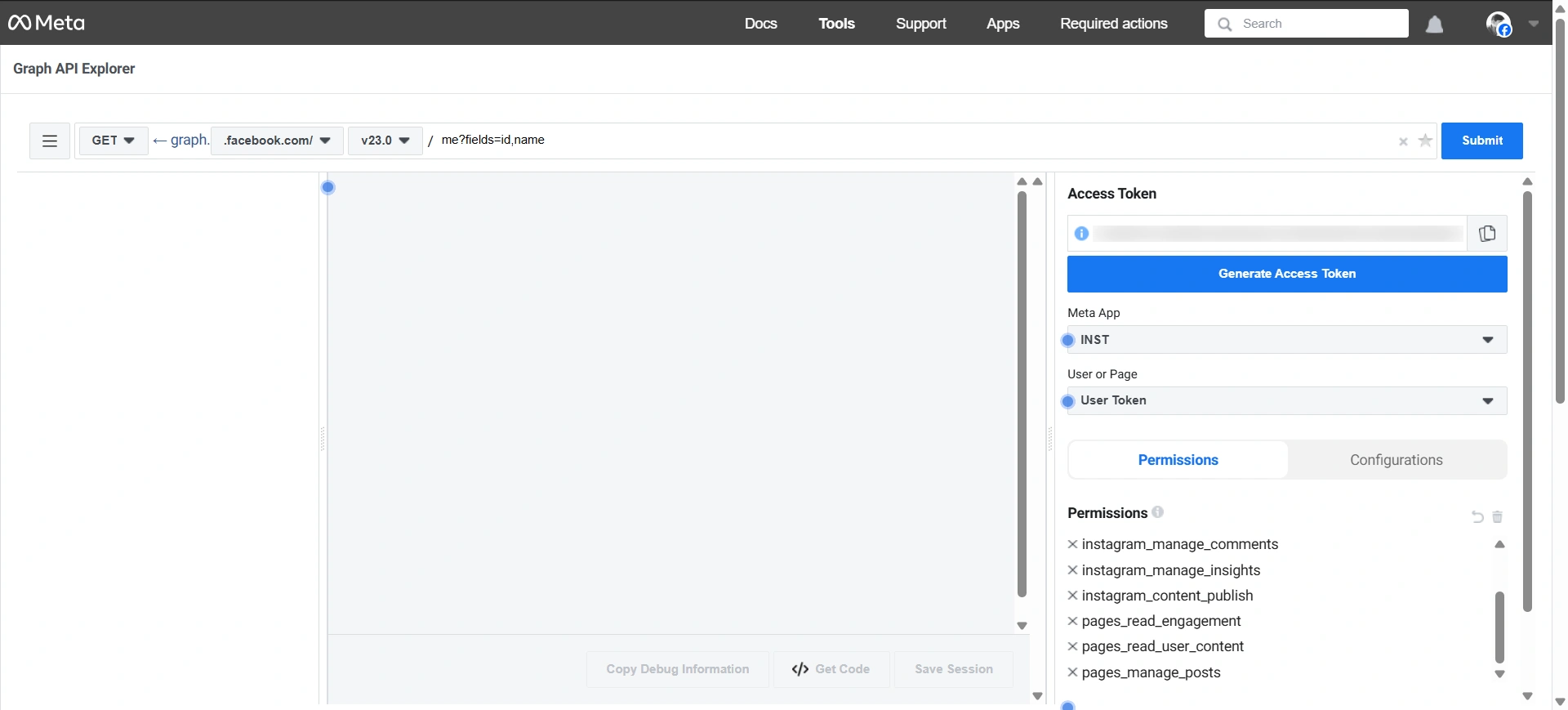Screen dimensions: 1568x710
Task: Click the pages_manage_posts permission text
Action: click(1151, 672)
